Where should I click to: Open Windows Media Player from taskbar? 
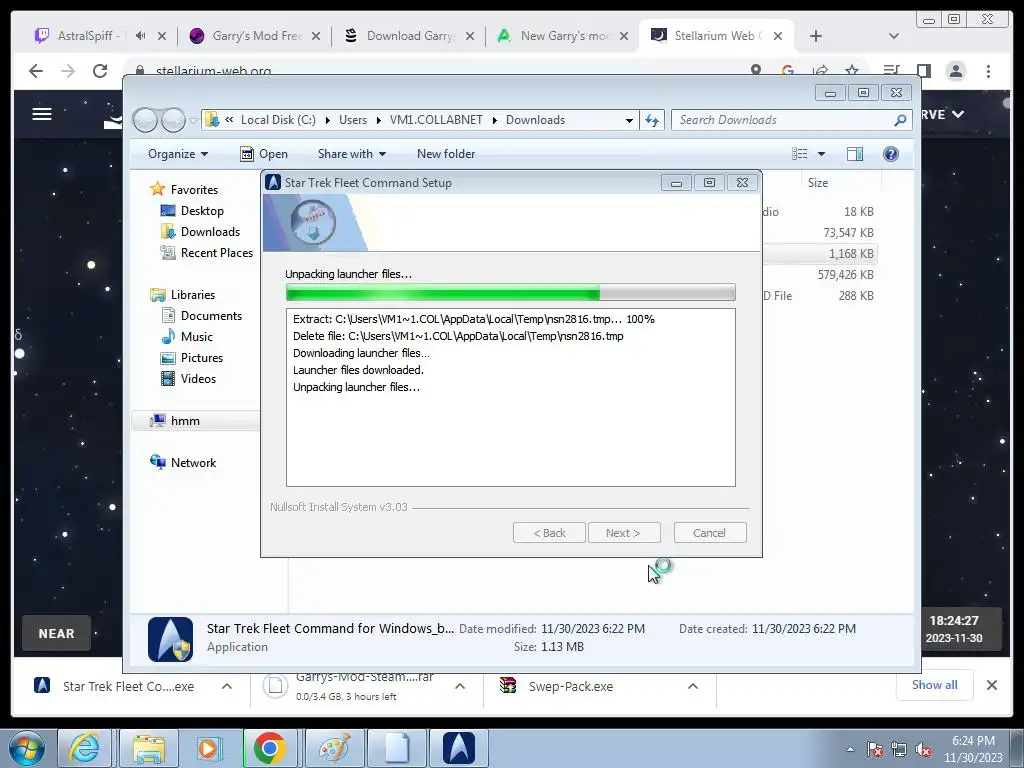coord(210,748)
